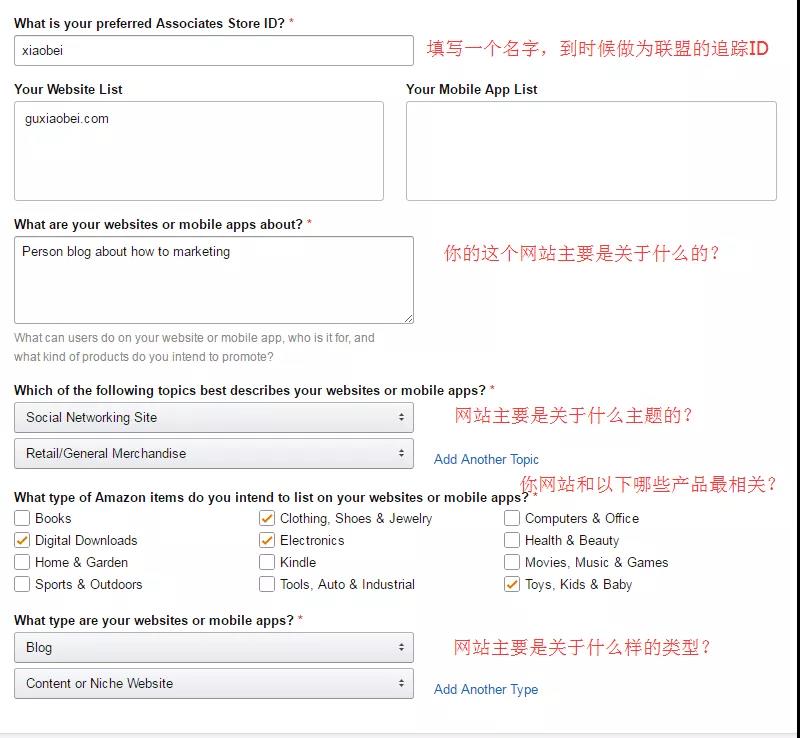Expand the Blog website type dropdown

coord(213,648)
